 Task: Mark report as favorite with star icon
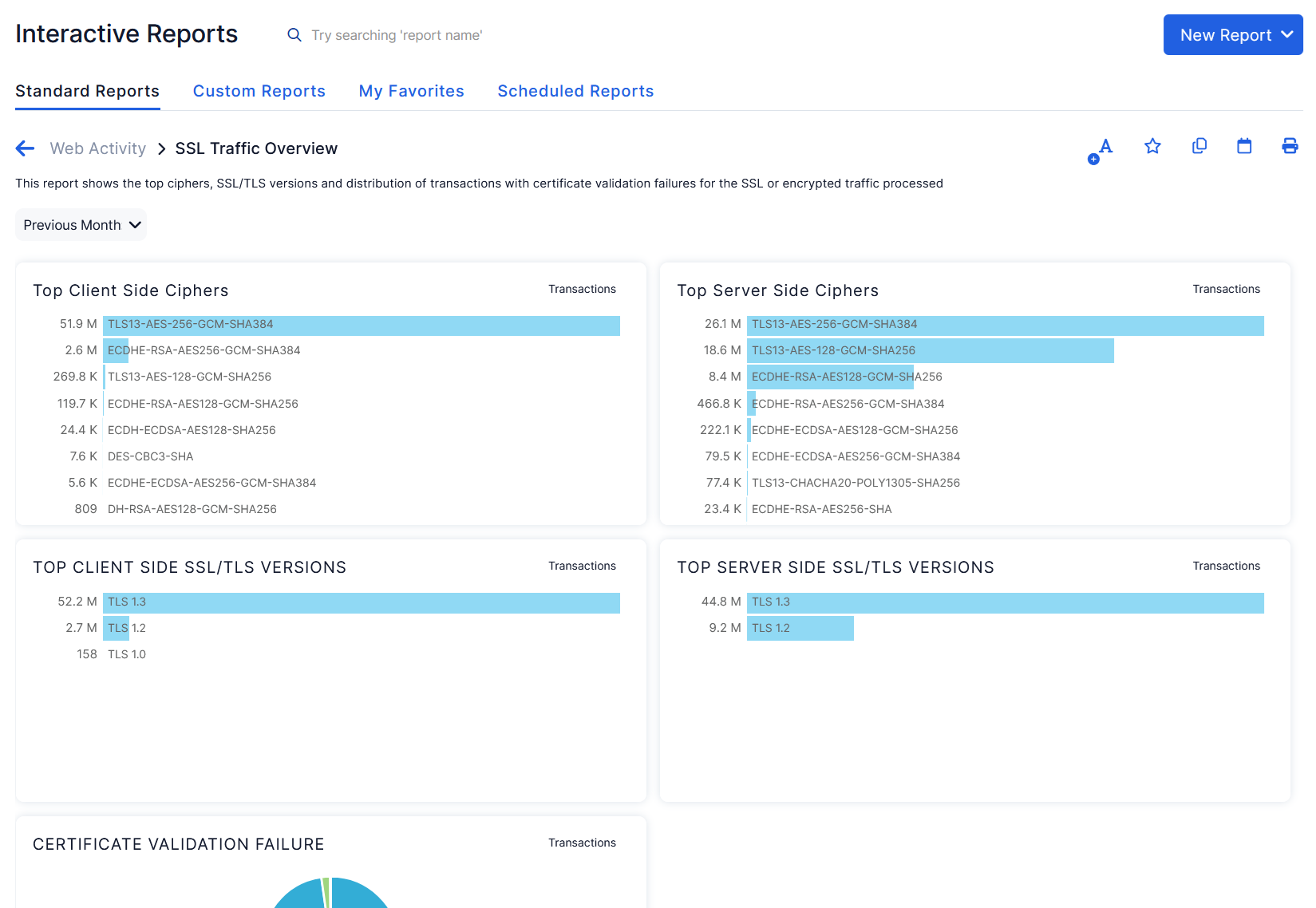click(x=1152, y=146)
